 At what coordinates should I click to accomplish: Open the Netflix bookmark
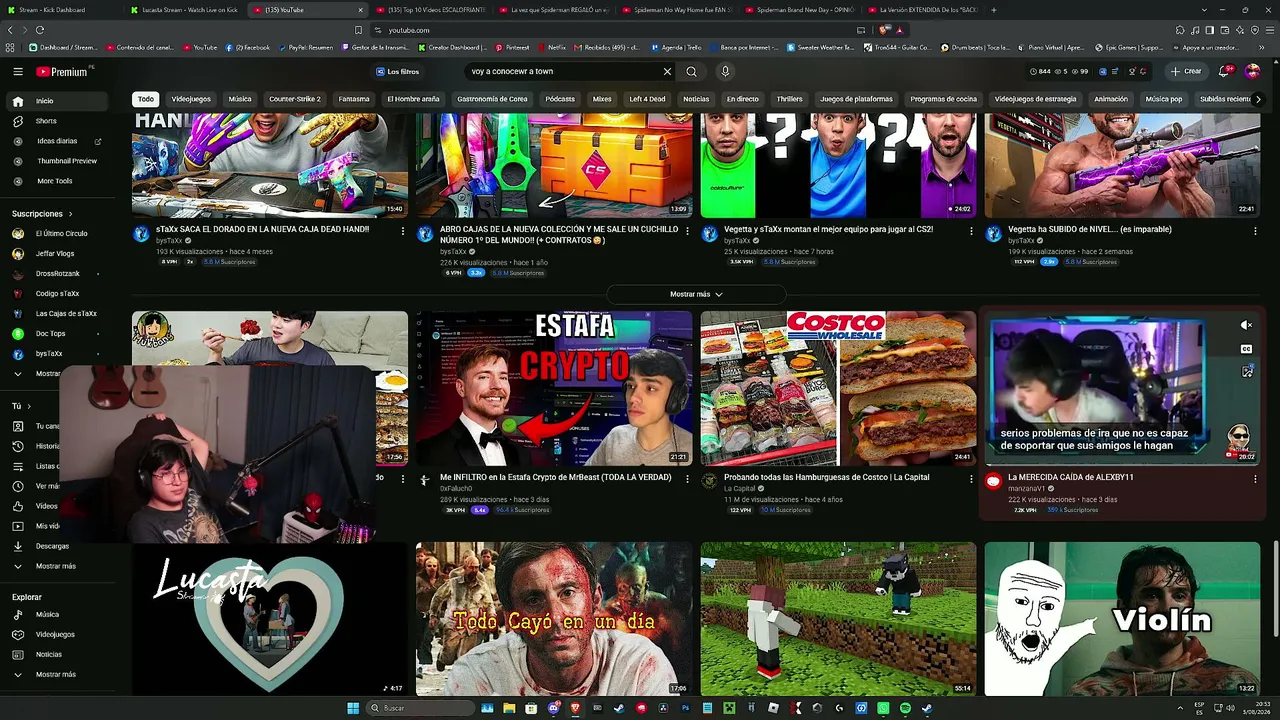[551, 47]
